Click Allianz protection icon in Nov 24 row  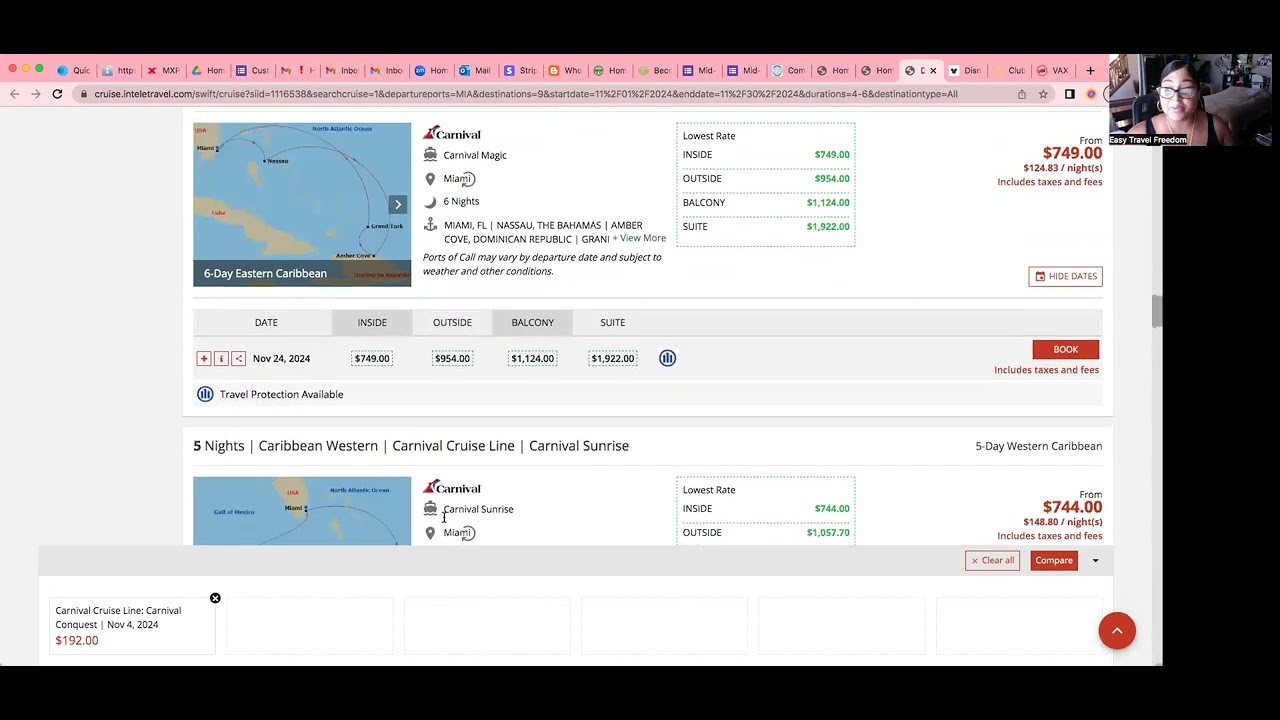667,358
